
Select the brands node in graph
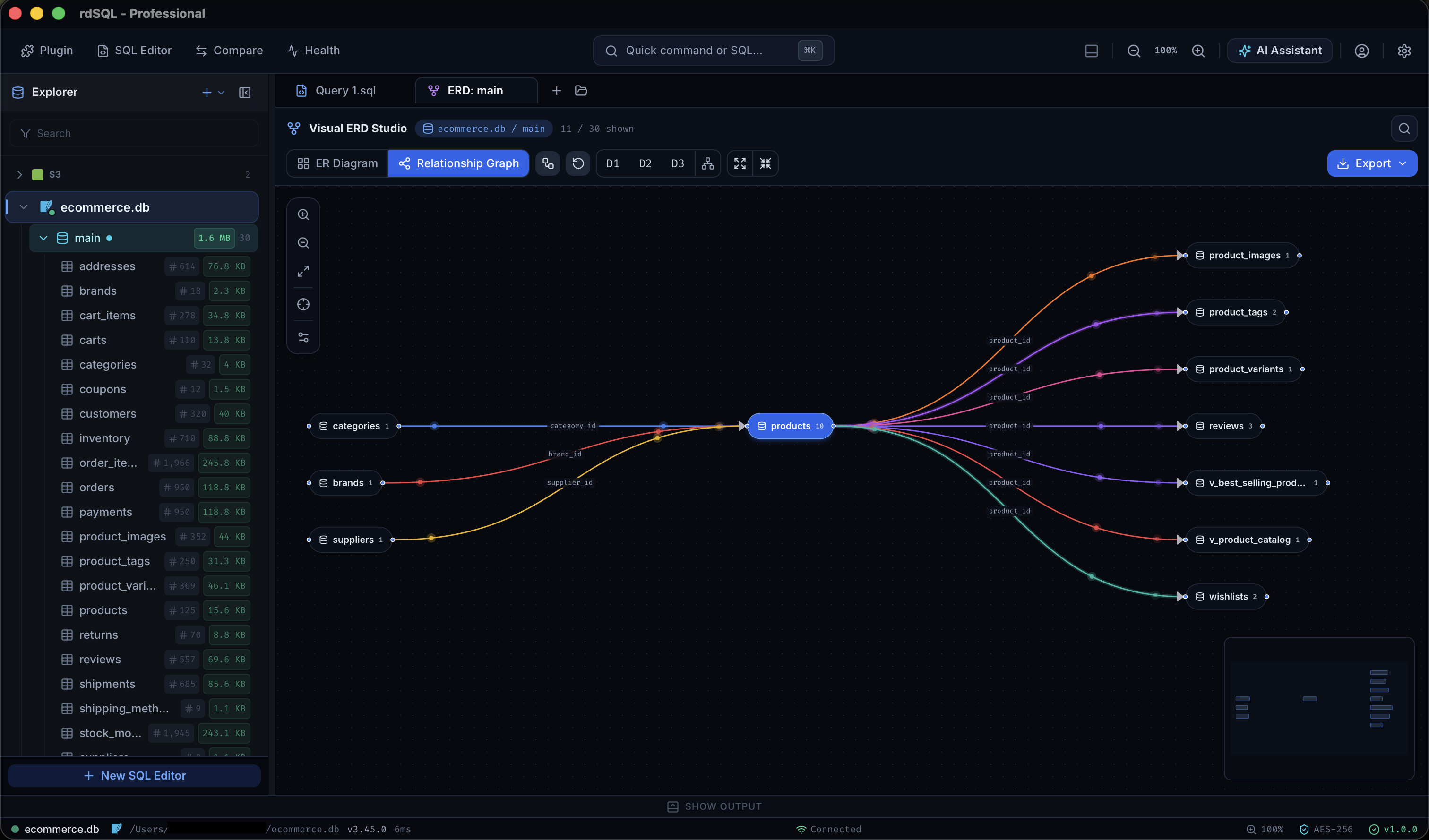tap(345, 483)
